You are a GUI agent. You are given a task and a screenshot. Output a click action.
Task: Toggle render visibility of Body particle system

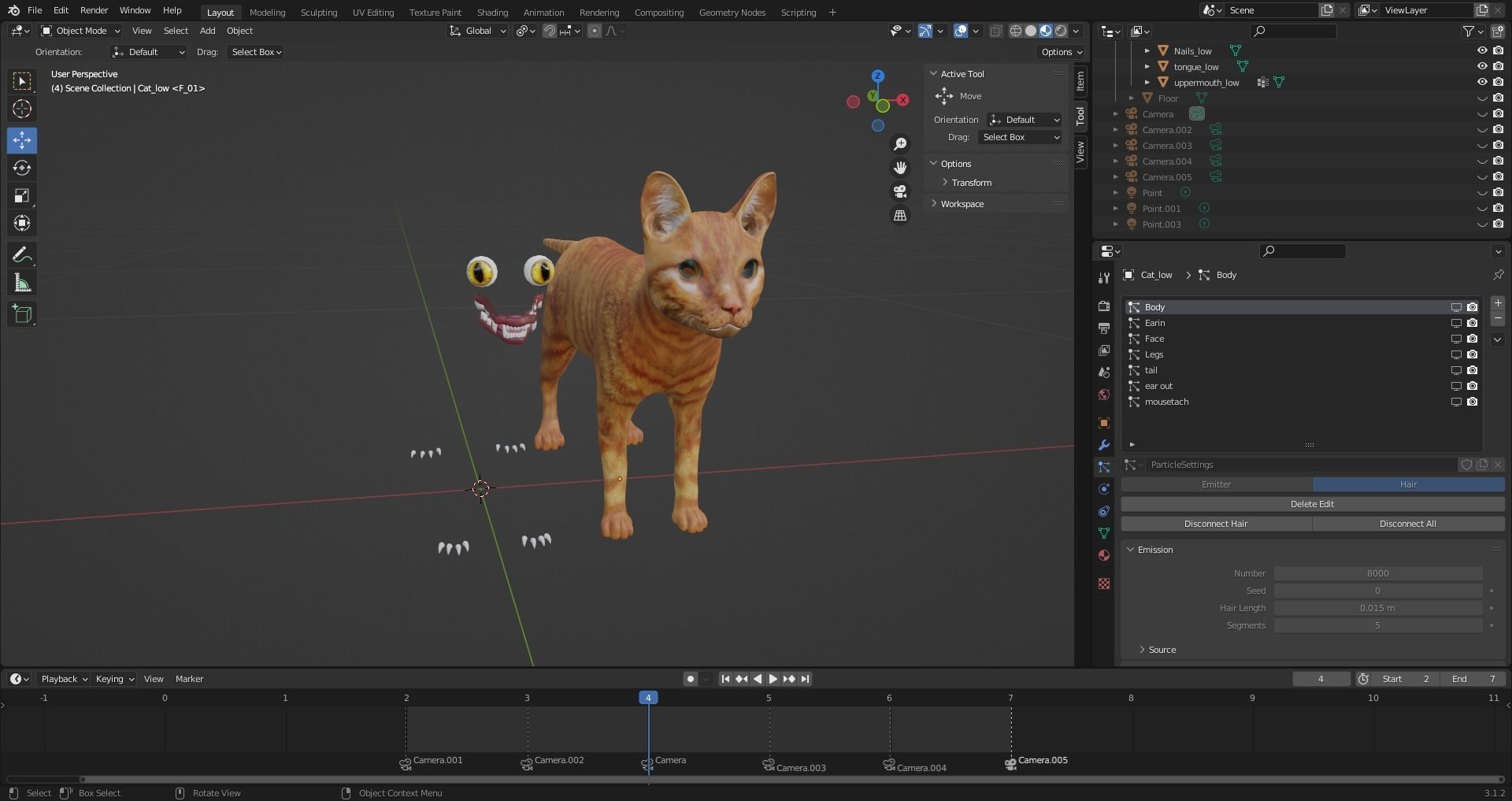pyautogui.click(x=1472, y=307)
